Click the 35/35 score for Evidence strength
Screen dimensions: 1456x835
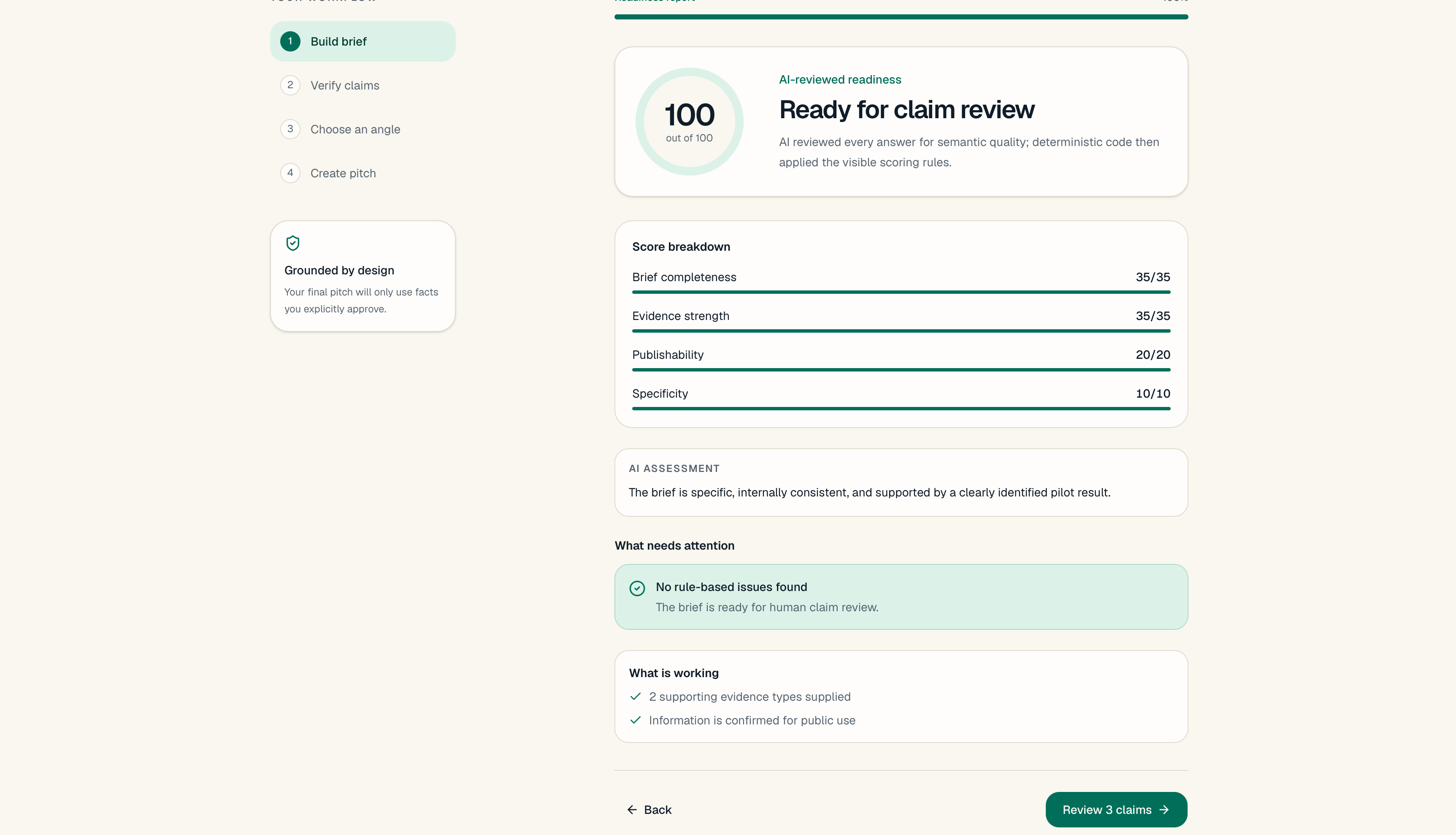tap(1153, 316)
